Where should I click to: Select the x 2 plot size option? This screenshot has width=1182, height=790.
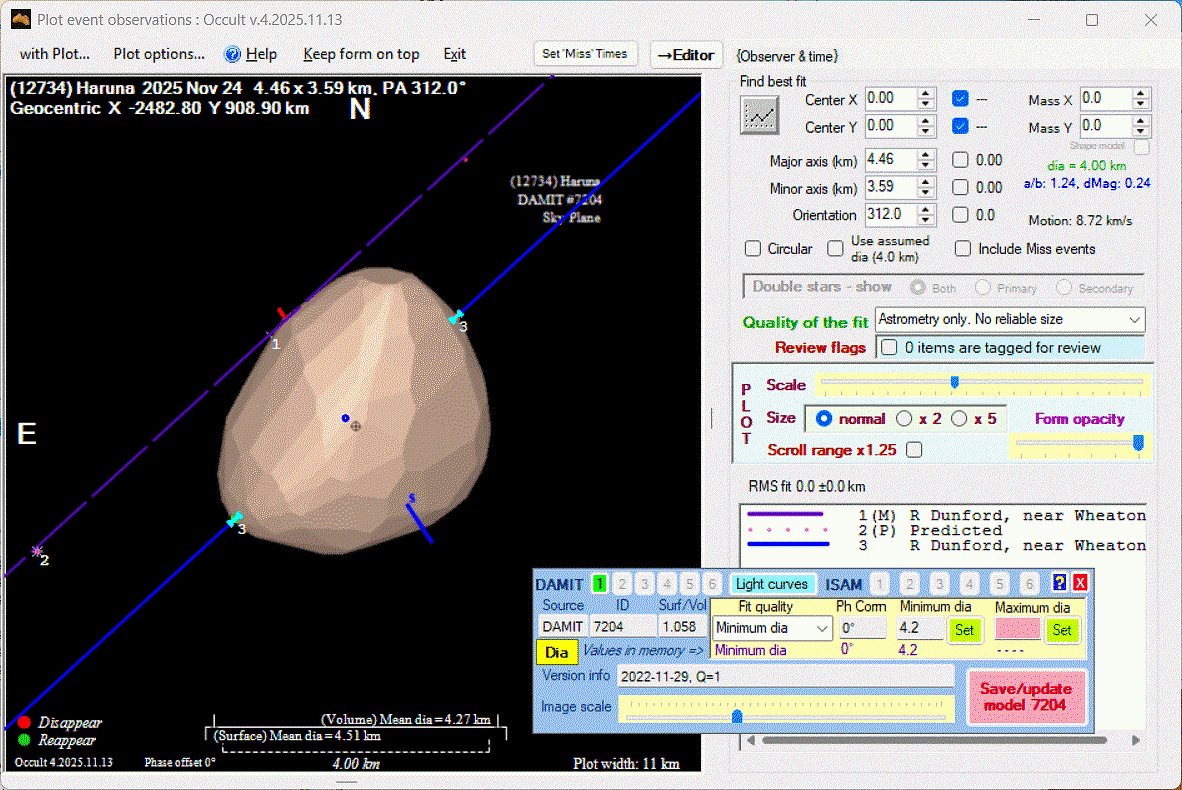click(904, 419)
